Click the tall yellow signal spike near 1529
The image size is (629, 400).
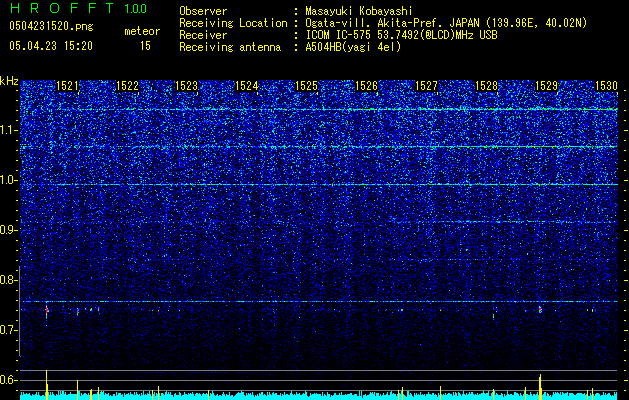coord(540,387)
